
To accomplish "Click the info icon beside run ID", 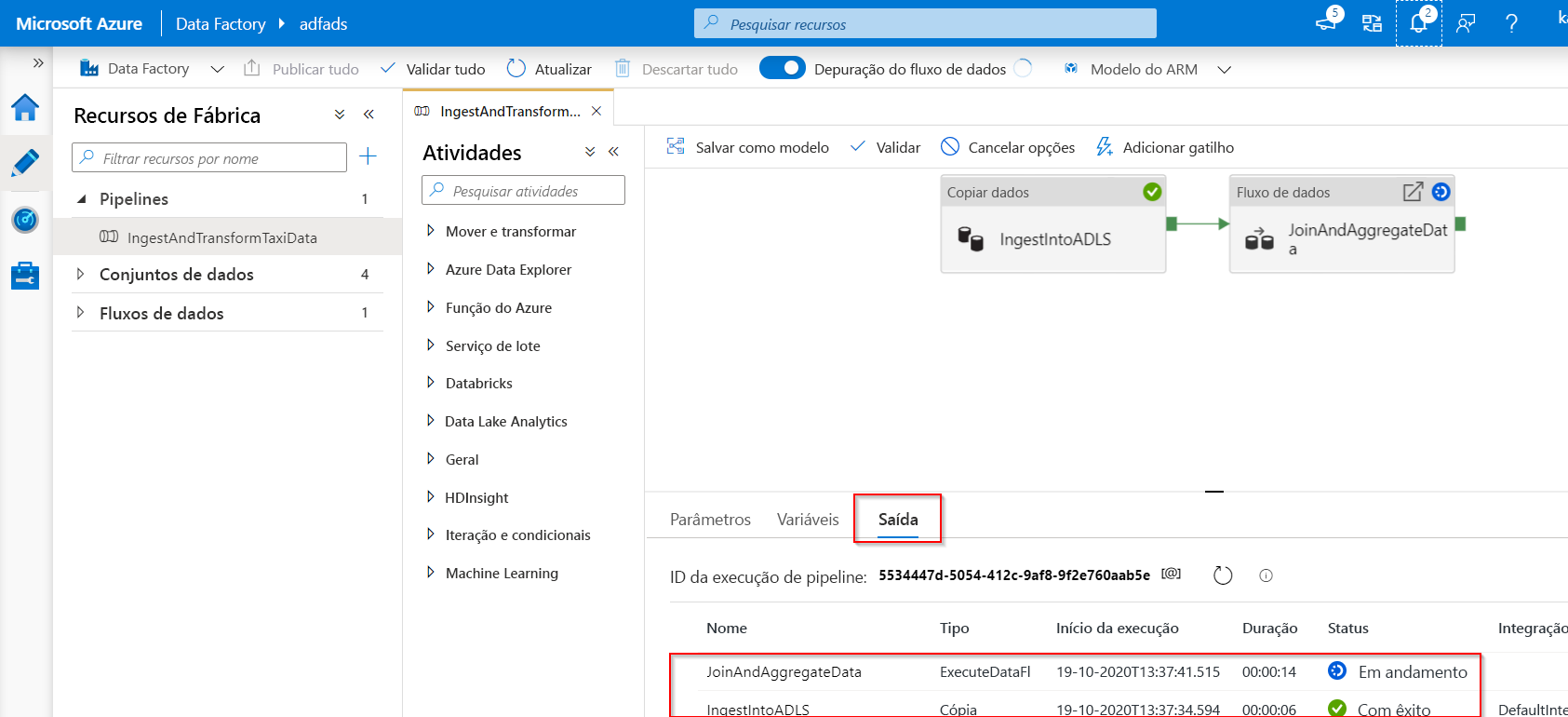I will 1266,575.
